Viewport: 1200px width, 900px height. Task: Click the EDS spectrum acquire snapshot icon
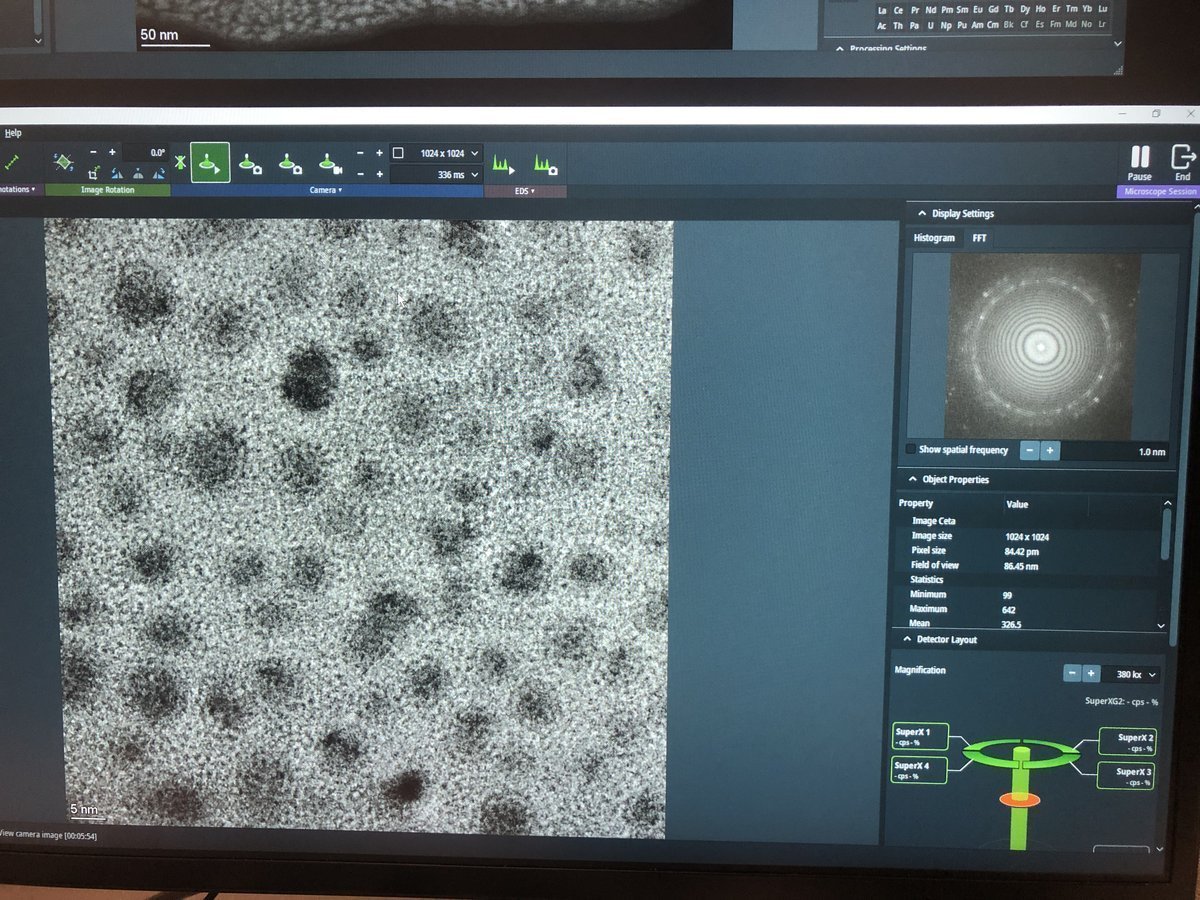[545, 163]
